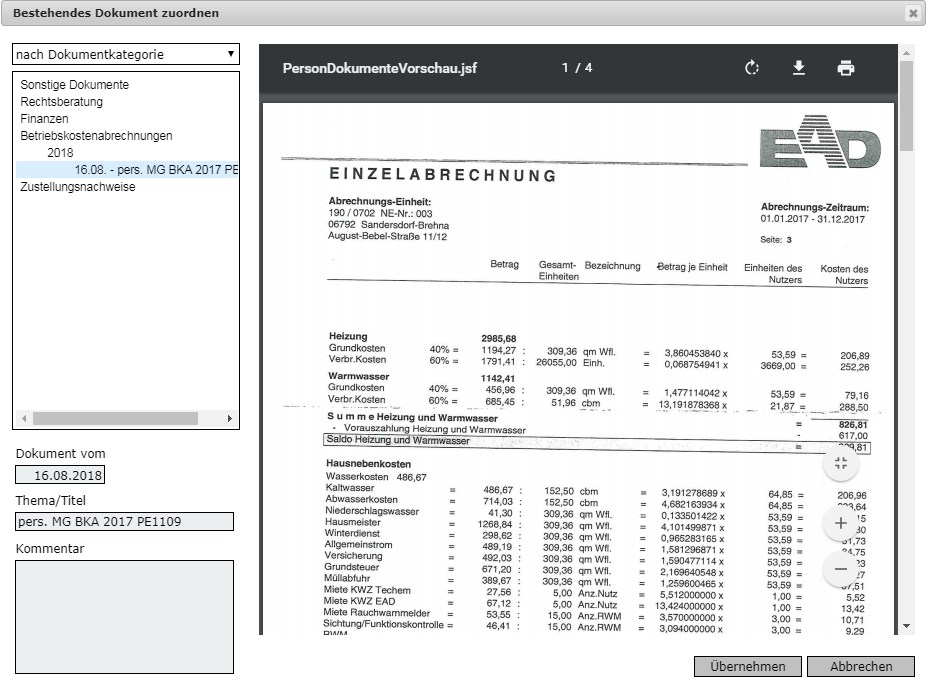Click the PersonDokumenteVorschau.jsf file title

pos(380,68)
